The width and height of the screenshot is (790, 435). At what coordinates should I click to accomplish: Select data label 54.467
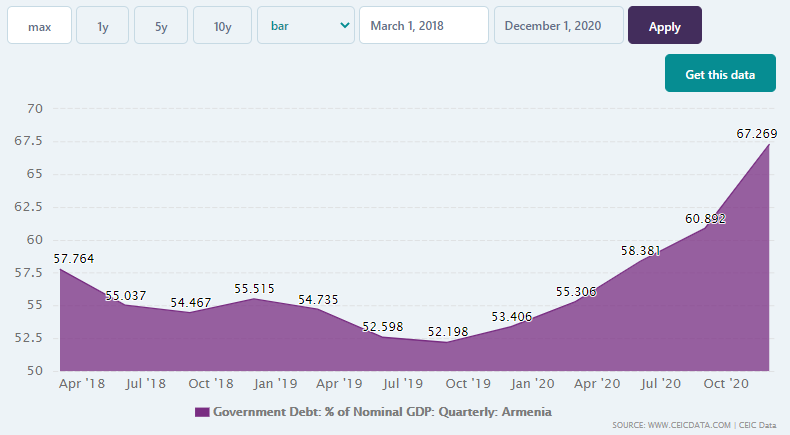point(190,302)
